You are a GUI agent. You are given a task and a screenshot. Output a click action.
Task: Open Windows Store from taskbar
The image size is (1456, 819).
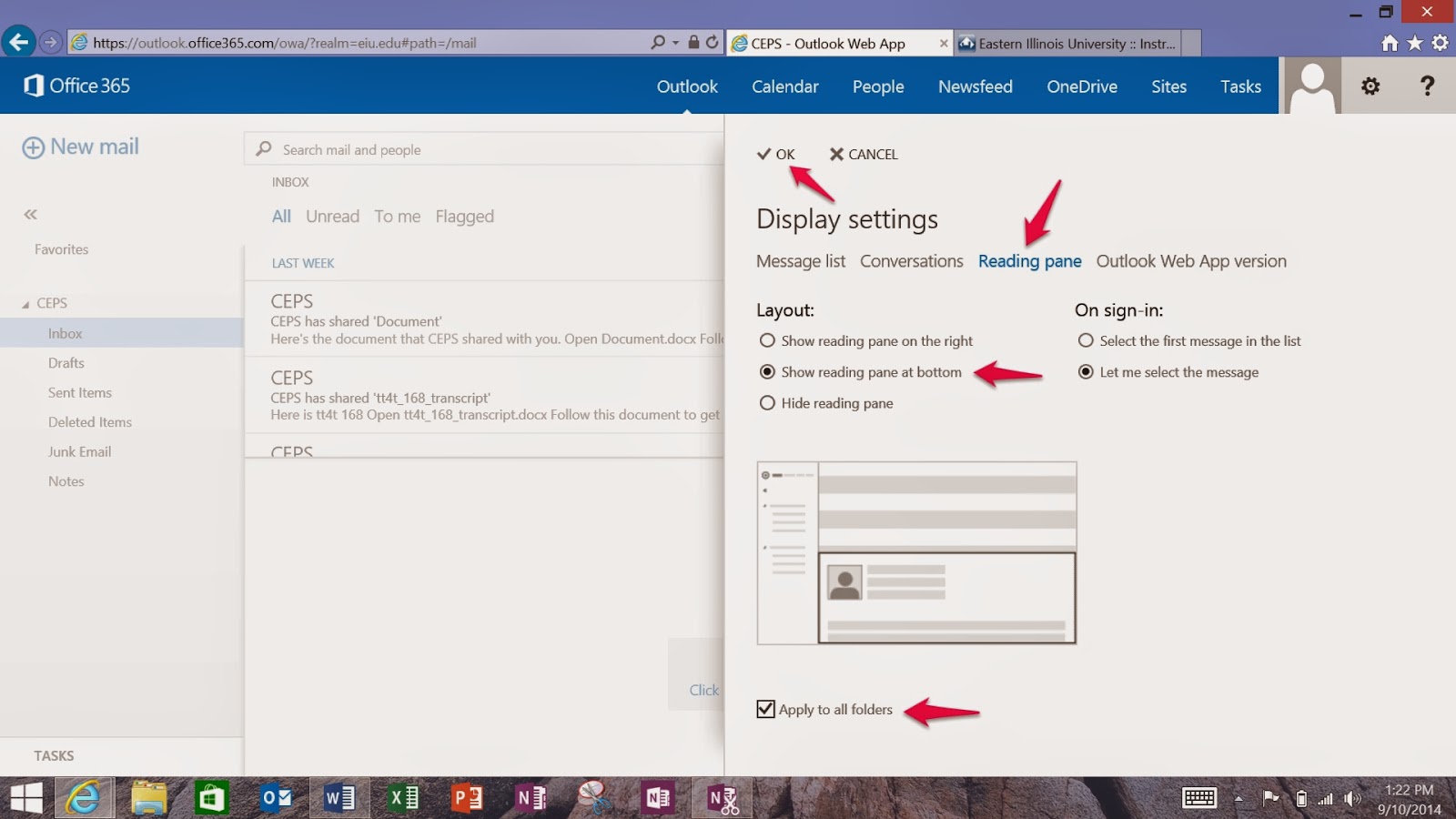pyautogui.click(x=211, y=798)
